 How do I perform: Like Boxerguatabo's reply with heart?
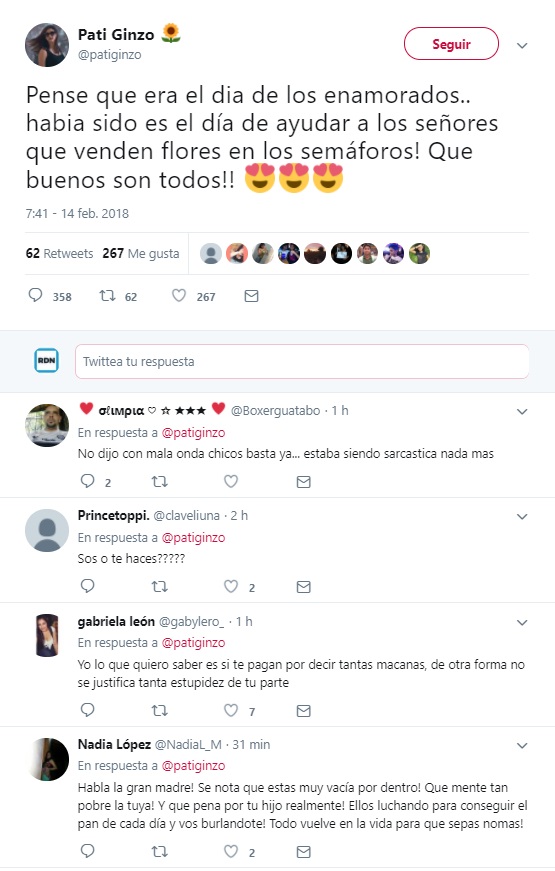(231, 481)
